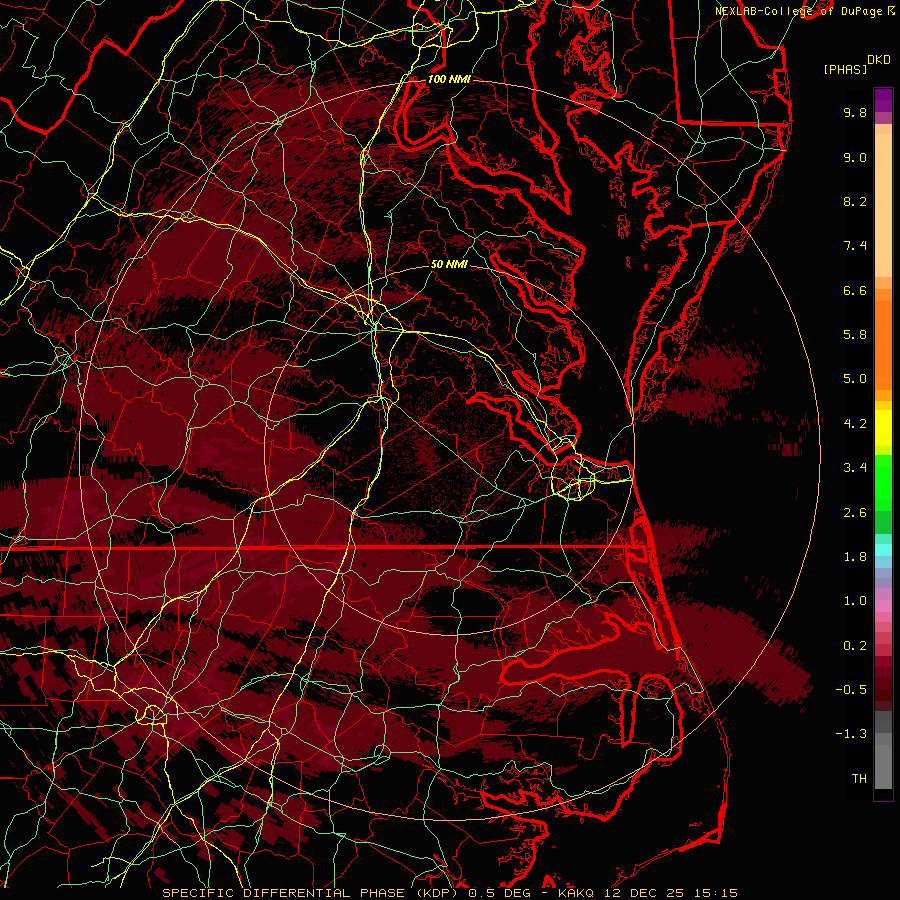
Task: Click the 4.2 scale value
Action: [x=855, y=424]
